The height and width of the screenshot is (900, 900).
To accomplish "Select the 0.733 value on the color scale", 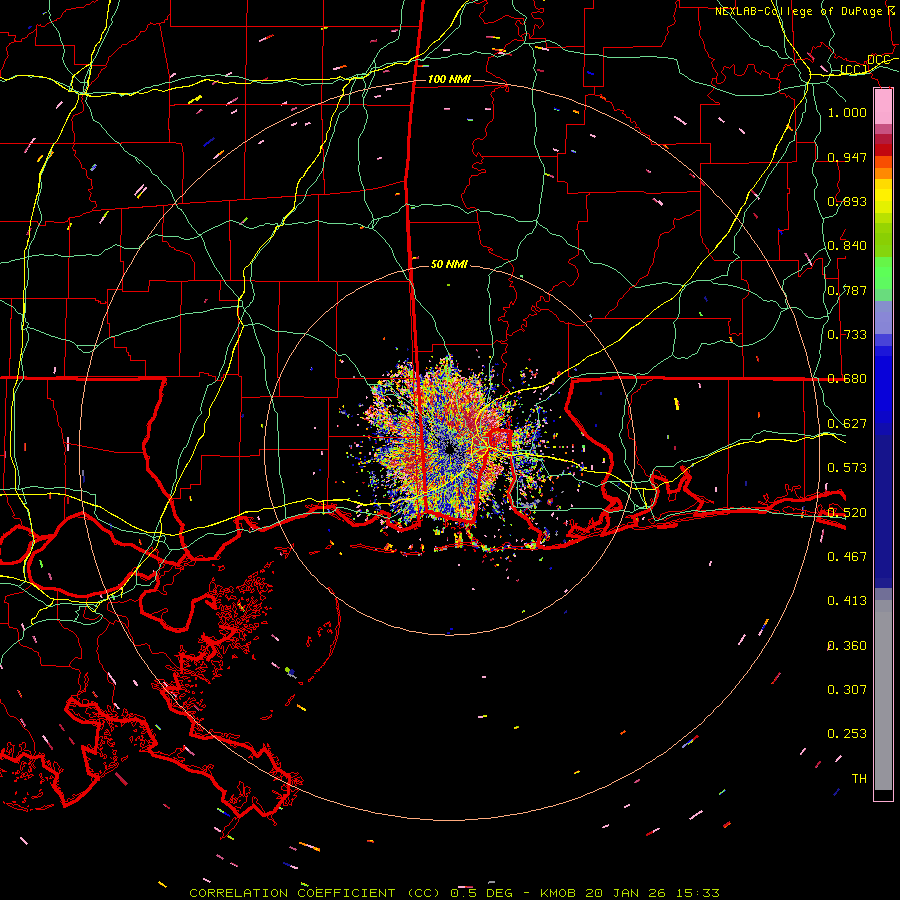I will (x=847, y=335).
